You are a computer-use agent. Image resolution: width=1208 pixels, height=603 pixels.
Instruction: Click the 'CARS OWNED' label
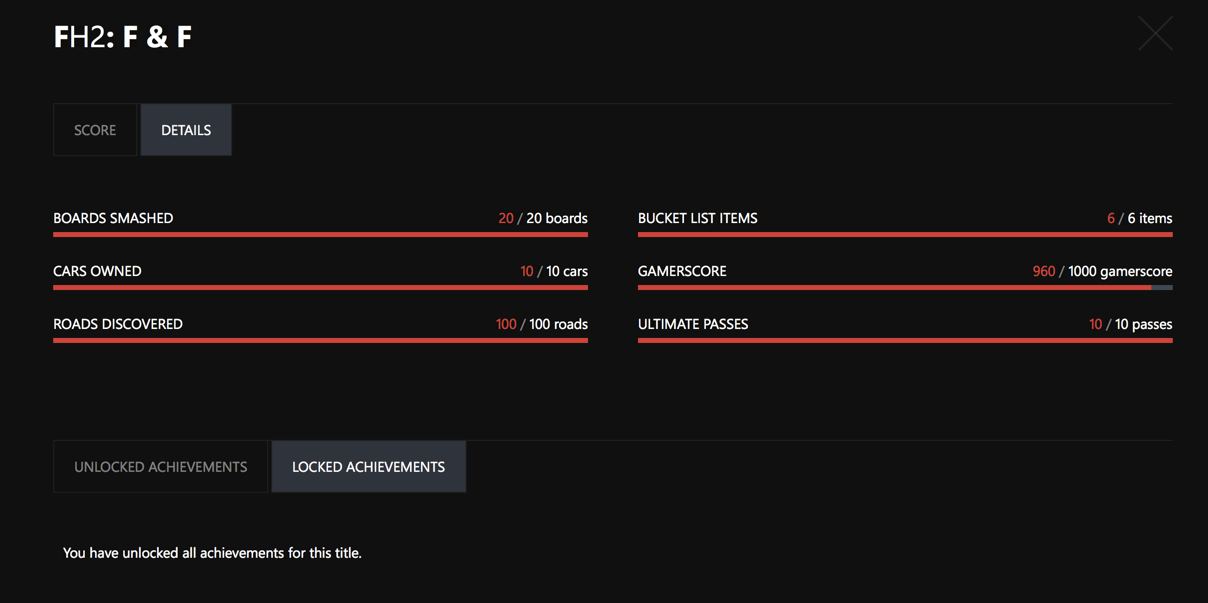97,271
